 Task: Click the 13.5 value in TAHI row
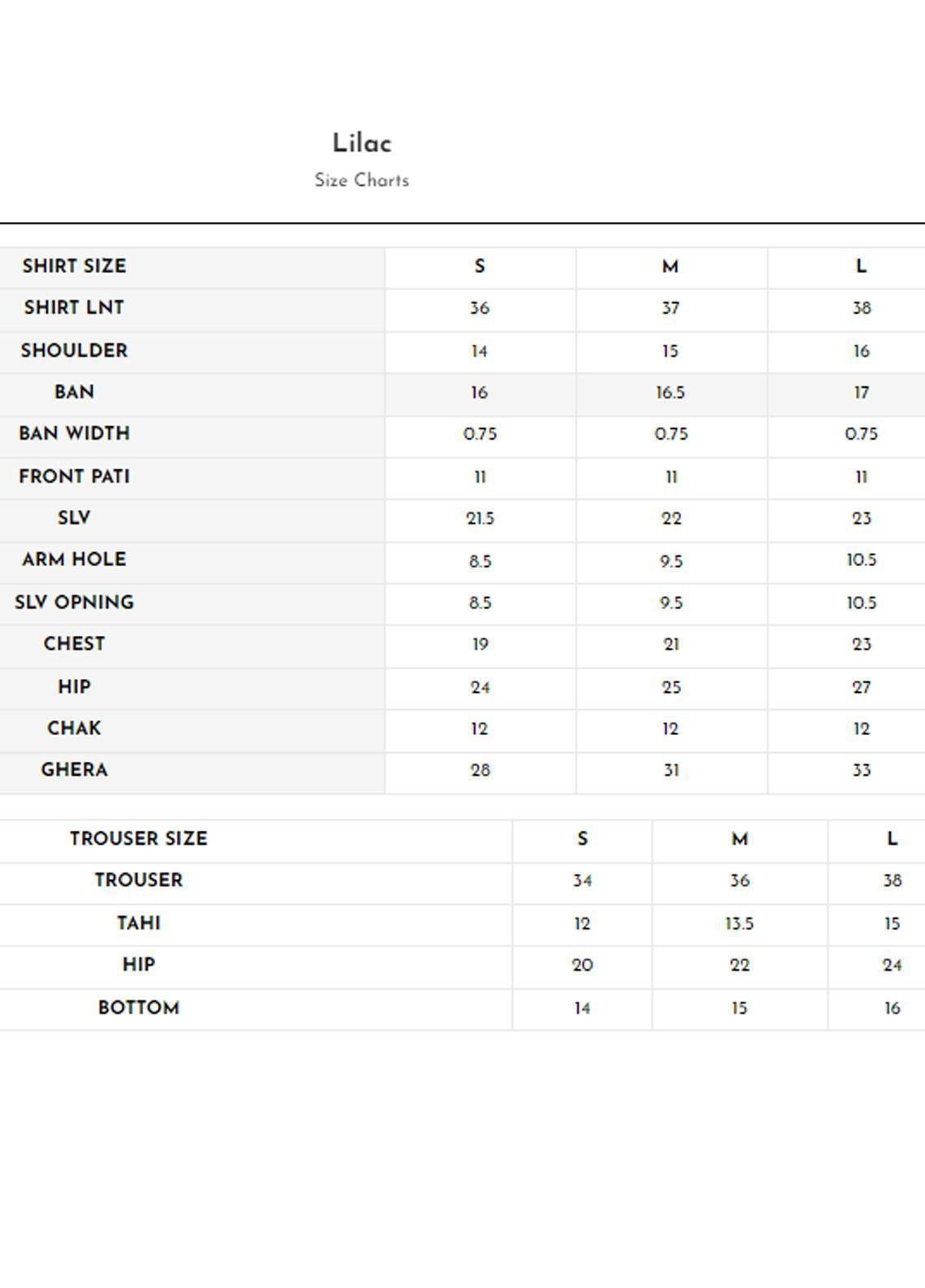[739, 924]
